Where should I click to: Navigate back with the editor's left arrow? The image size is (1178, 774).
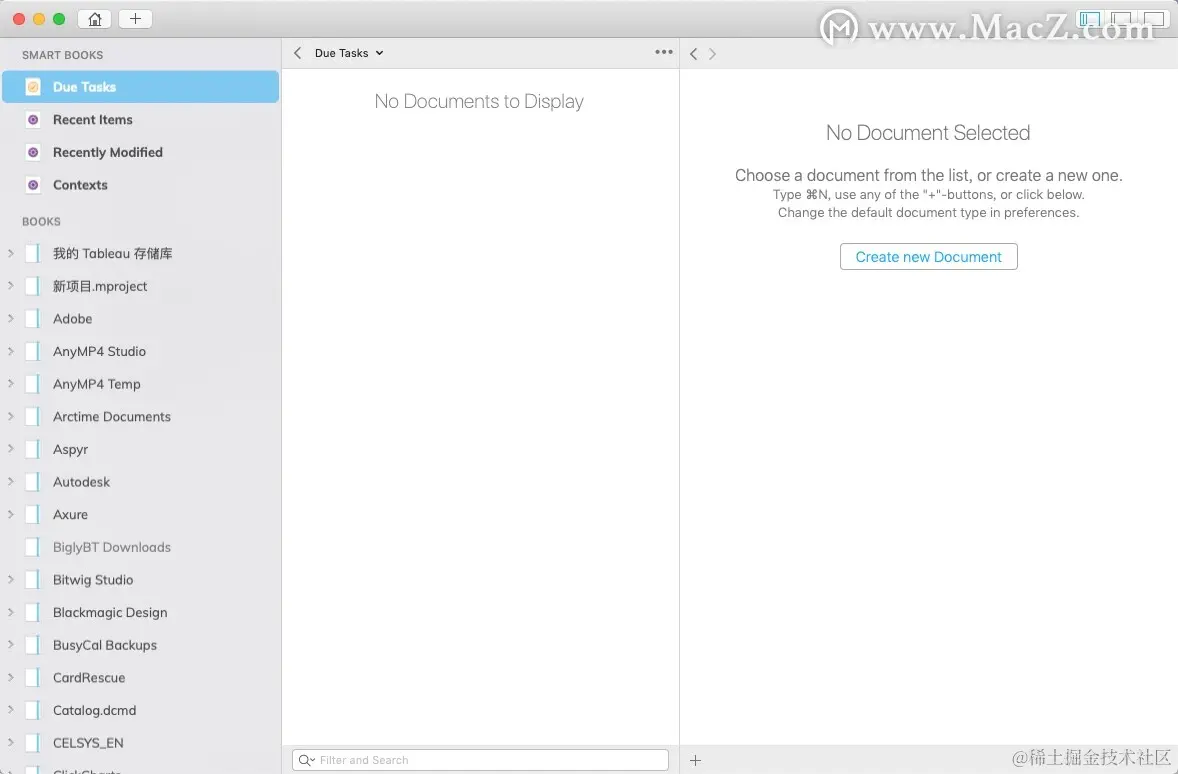[693, 53]
